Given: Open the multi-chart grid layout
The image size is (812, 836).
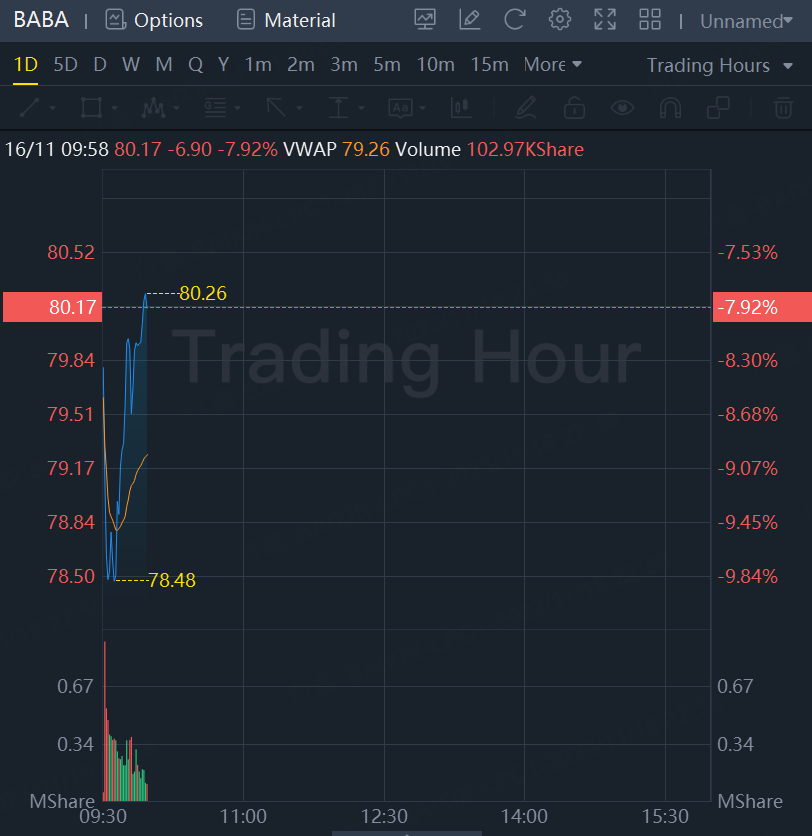Looking at the screenshot, I should (650, 20).
